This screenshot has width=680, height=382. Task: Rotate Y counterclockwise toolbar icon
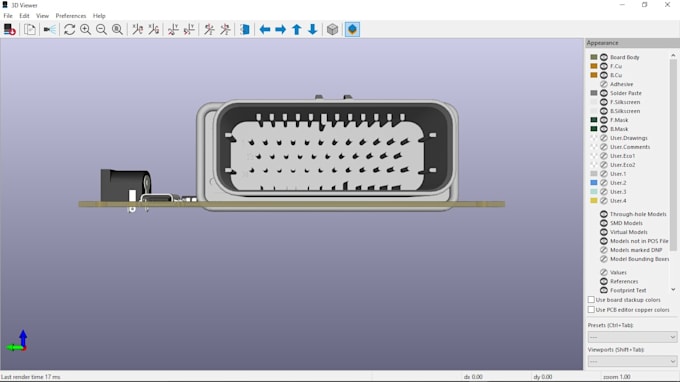[x=189, y=29]
